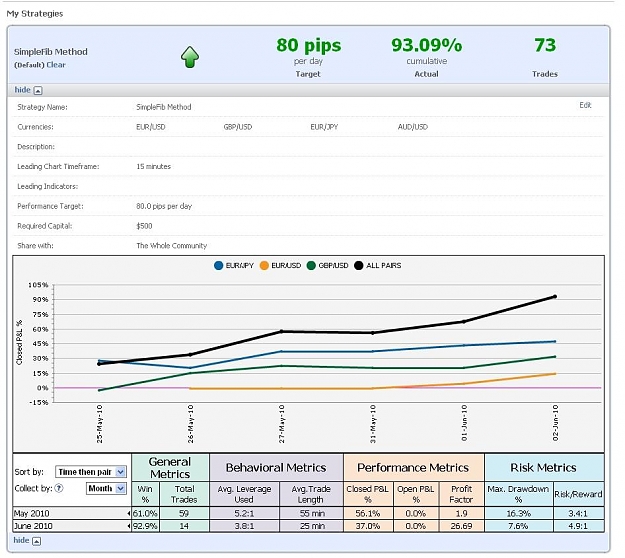Image resolution: width=625 pixels, height=558 pixels.
Task: Expand the May 2010 row arrow
Action: (x=129, y=513)
